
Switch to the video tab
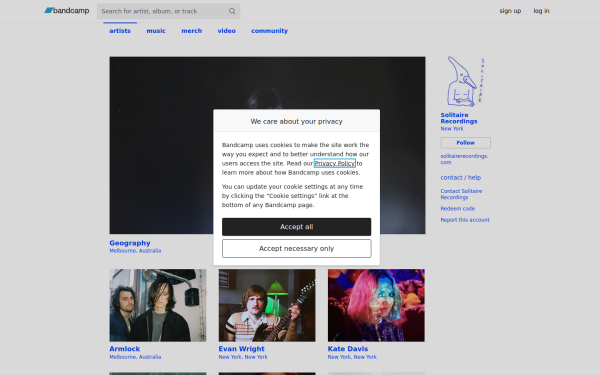coord(227,31)
